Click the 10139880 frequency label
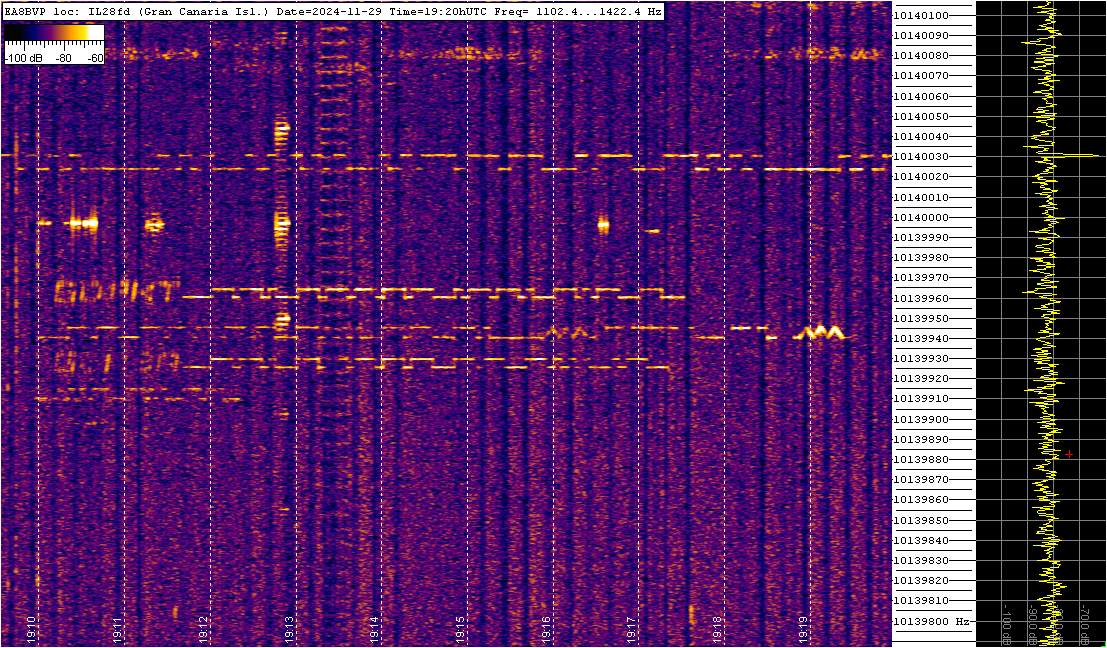This screenshot has height=648, width=1107. tap(921, 460)
